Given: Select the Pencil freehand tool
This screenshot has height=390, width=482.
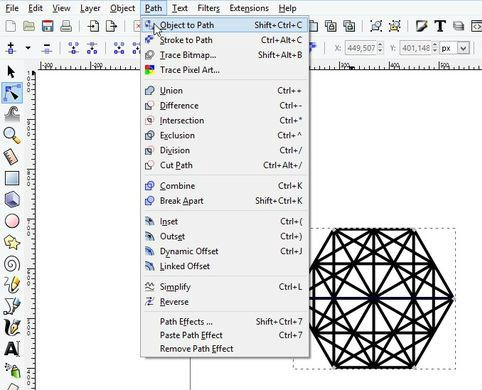Looking at the screenshot, I should pyautogui.click(x=12, y=285).
